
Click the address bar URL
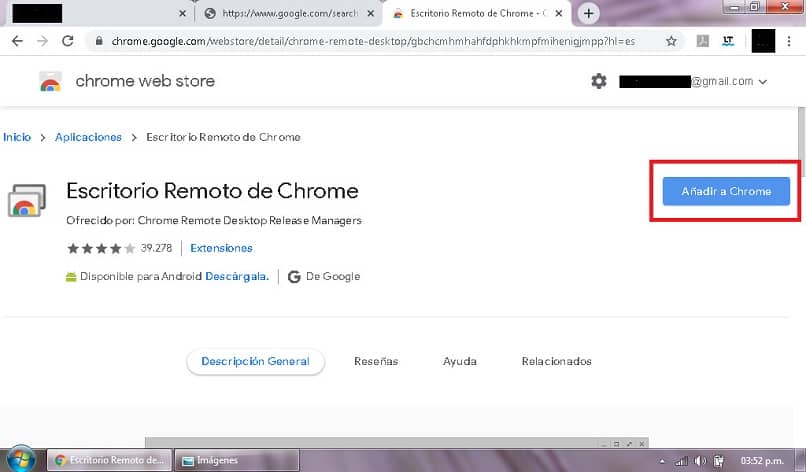coord(373,41)
